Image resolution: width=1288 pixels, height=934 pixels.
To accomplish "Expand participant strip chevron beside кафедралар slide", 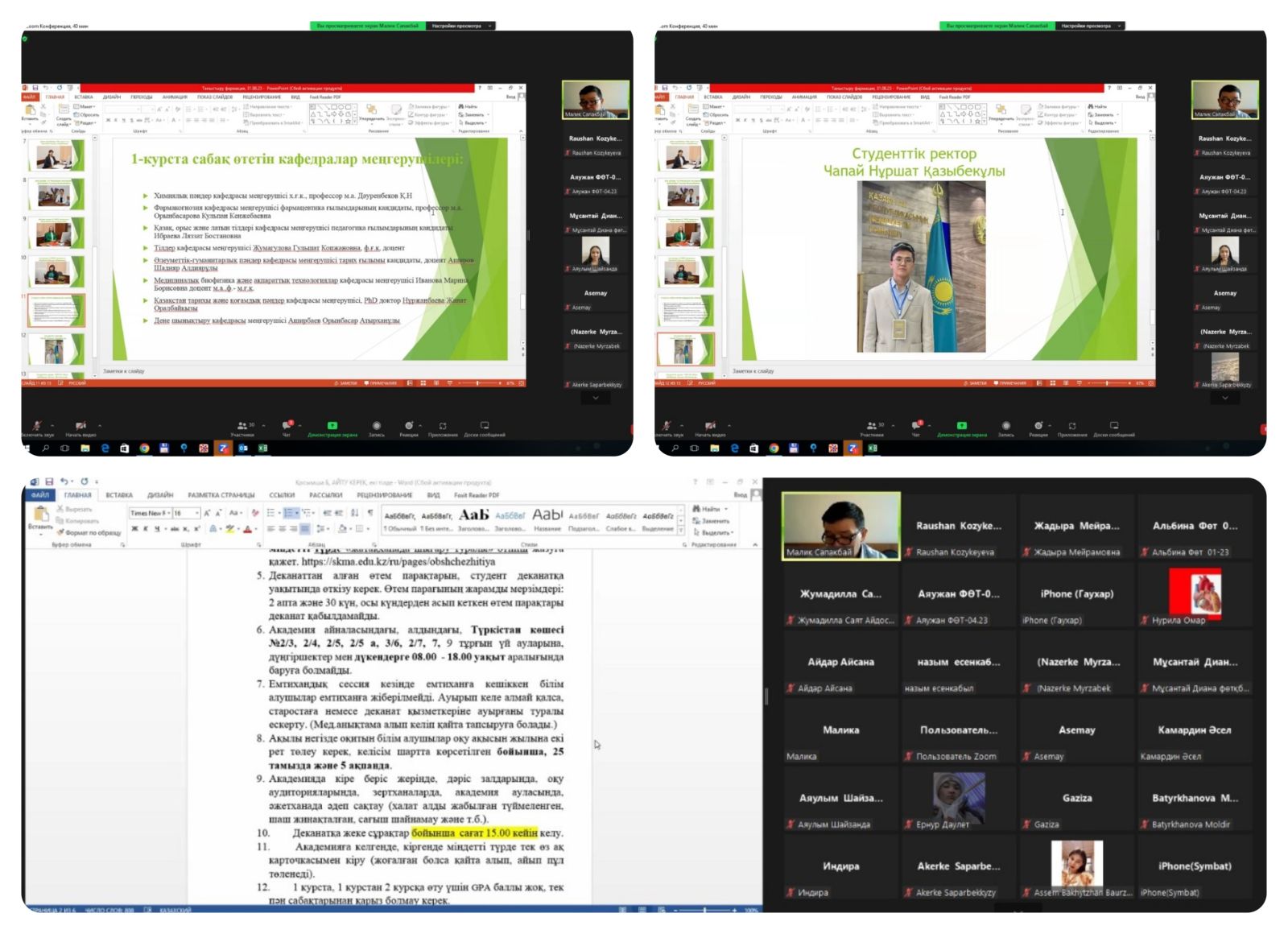I will [x=596, y=398].
